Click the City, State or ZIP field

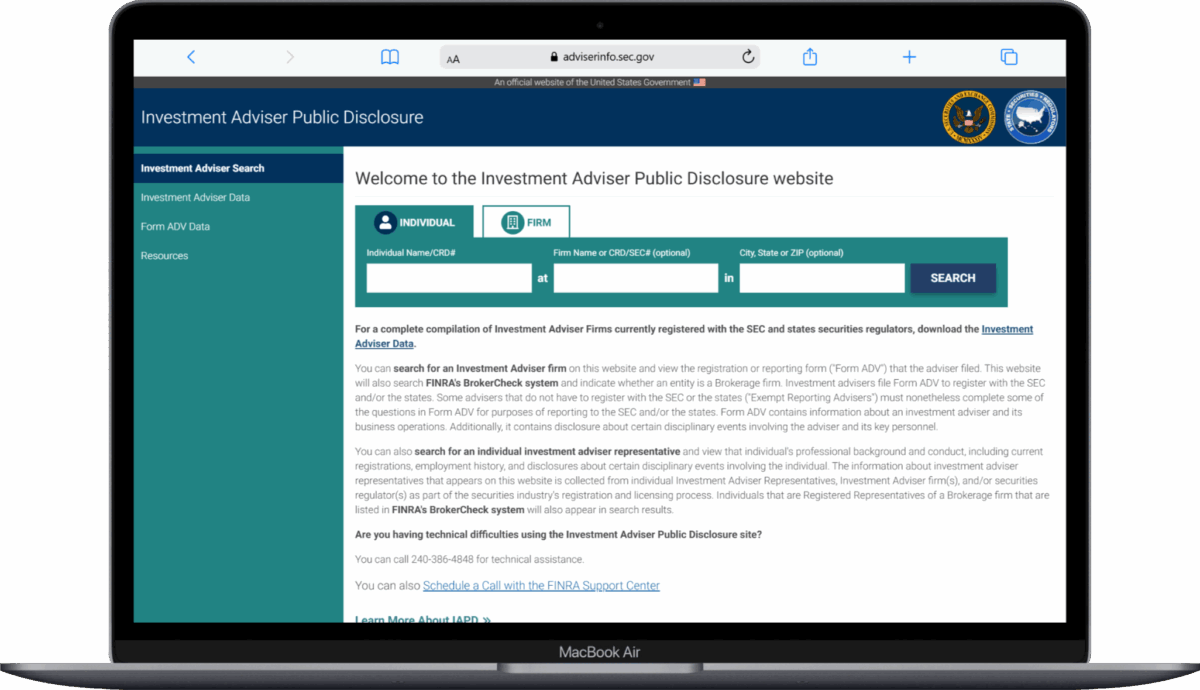click(821, 277)
